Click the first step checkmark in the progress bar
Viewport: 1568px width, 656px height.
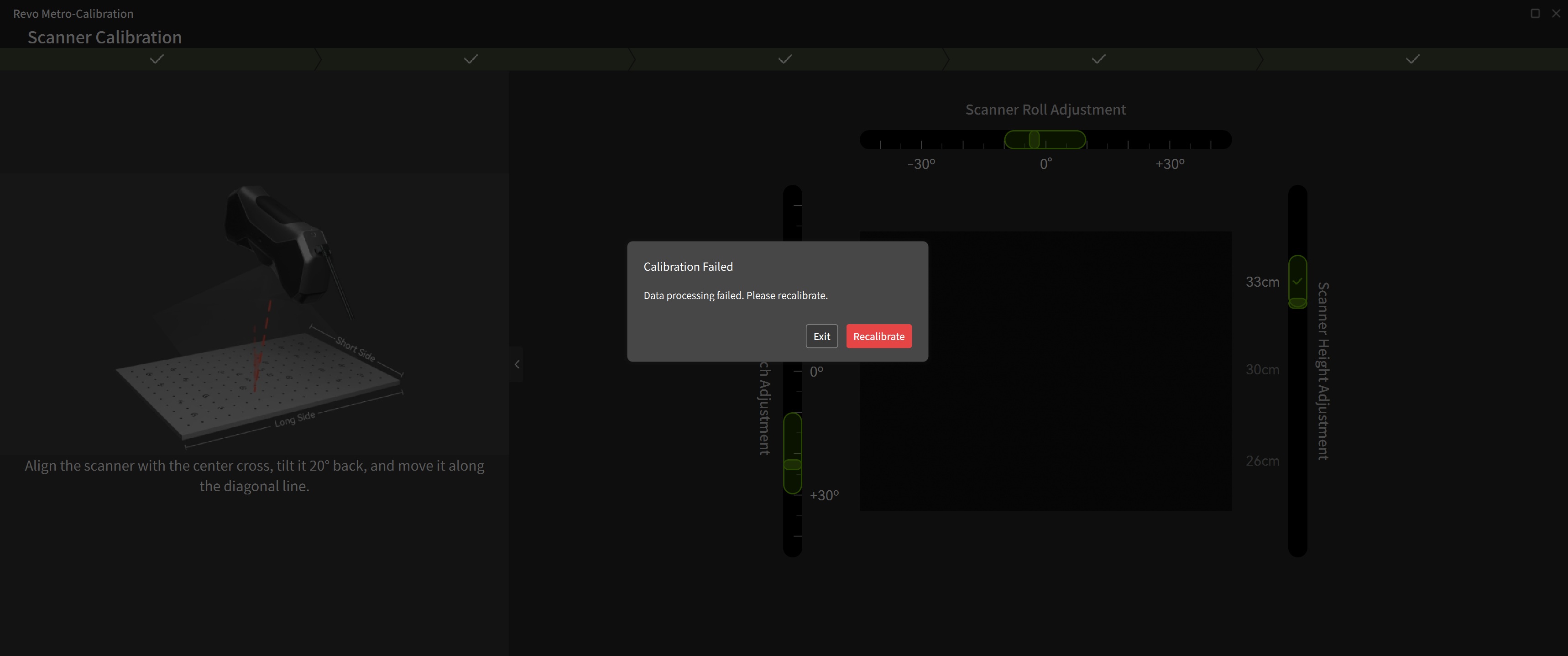pyautogui.click(x=157, y=59)
